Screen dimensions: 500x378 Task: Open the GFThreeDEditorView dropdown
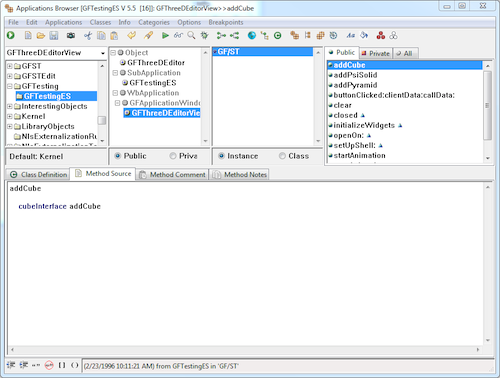click(x=102, y=53)
